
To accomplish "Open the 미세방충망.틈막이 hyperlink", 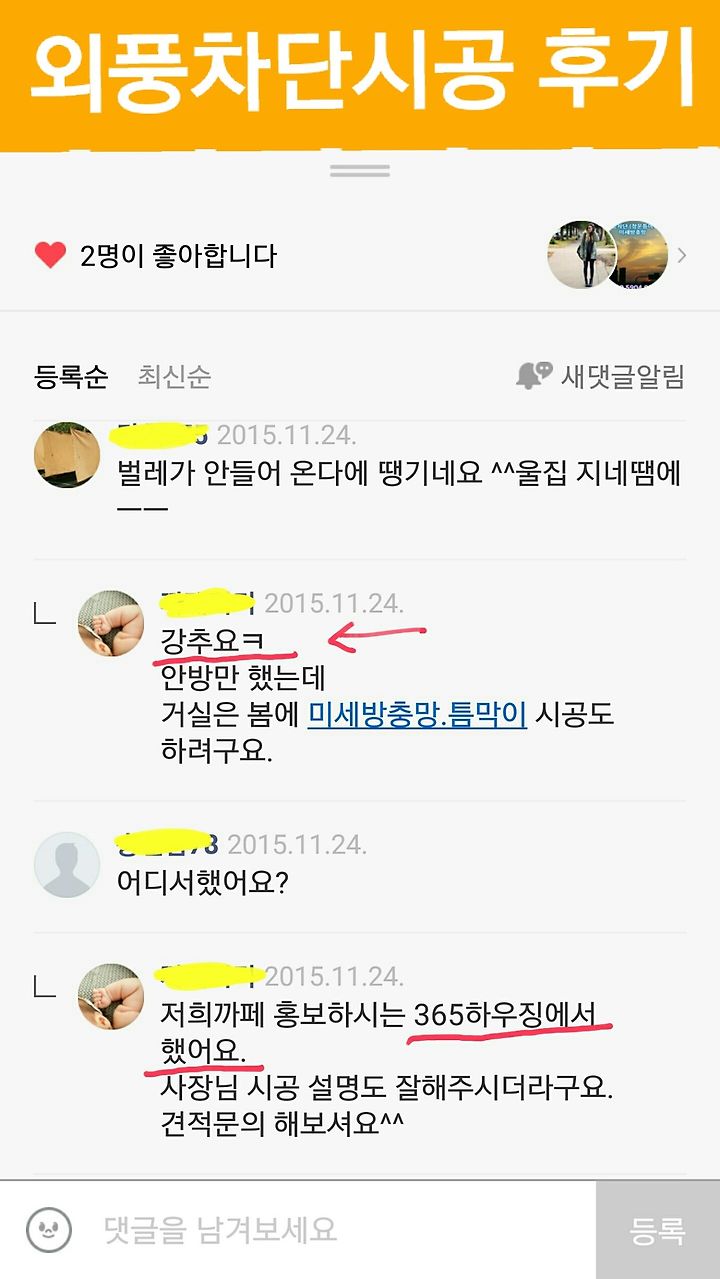I will click(417, 714).
